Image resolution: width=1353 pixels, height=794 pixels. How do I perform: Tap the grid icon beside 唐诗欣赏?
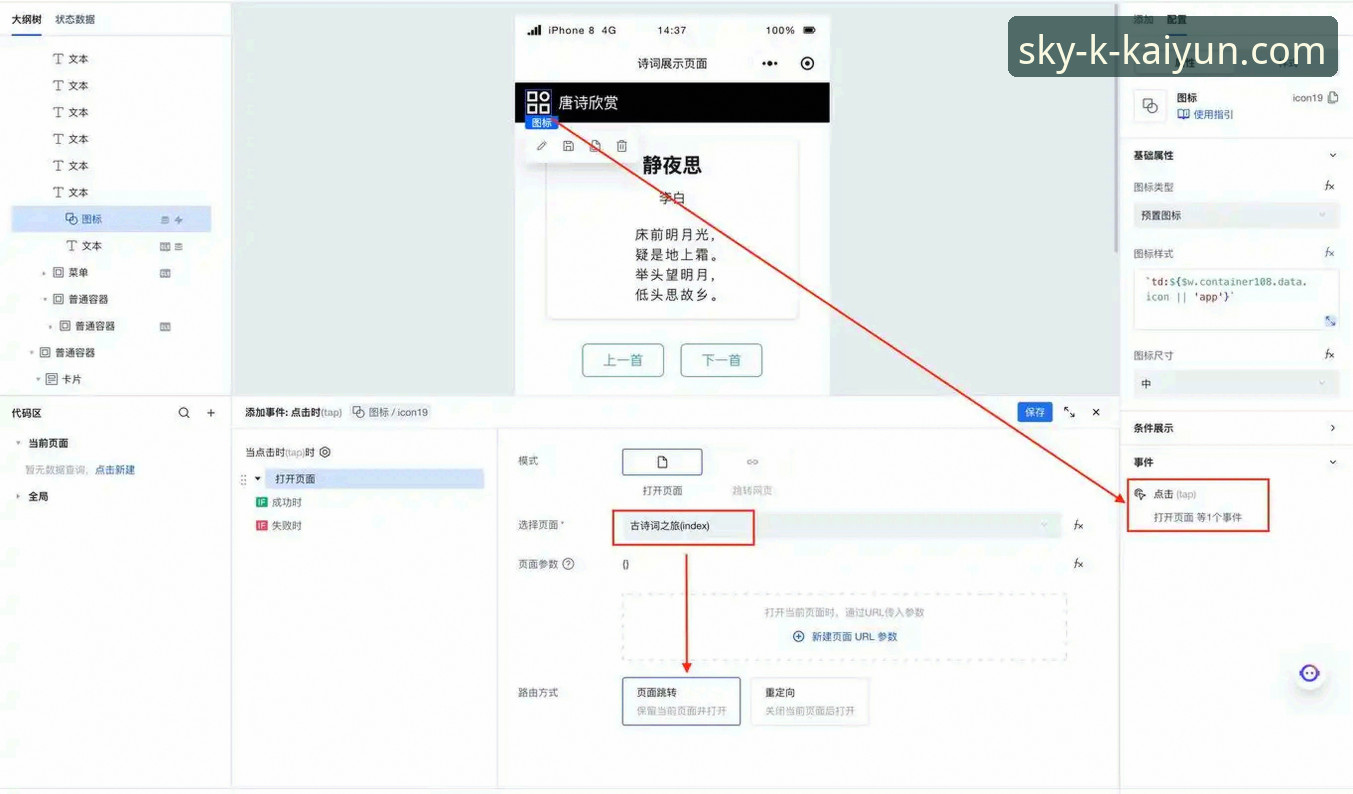(x=538, y=102)
